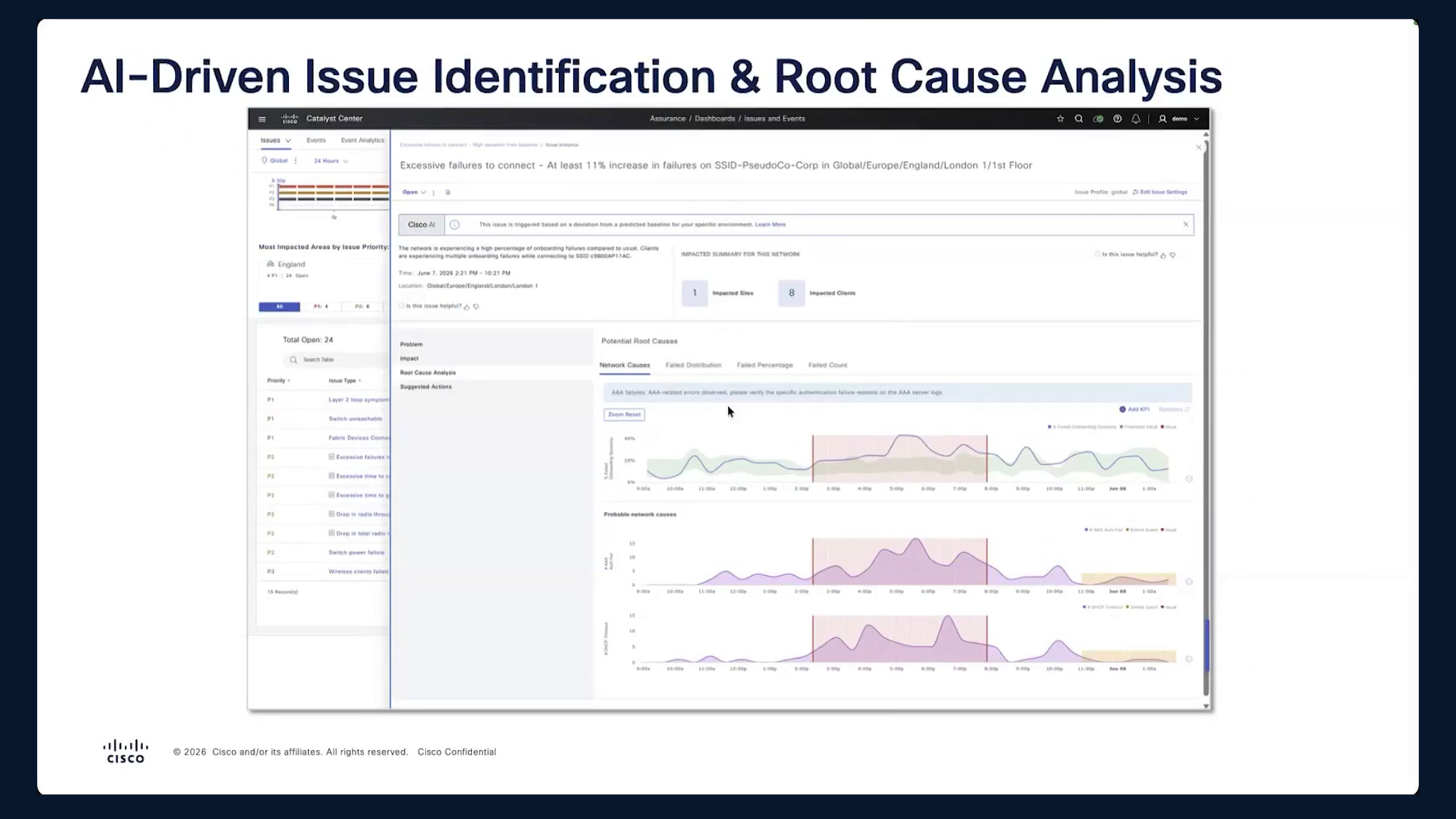Close the Cisco AI banner with X
Image resolution: width=1456 pixels, height=819 pixels.
tap(1186, 224)
